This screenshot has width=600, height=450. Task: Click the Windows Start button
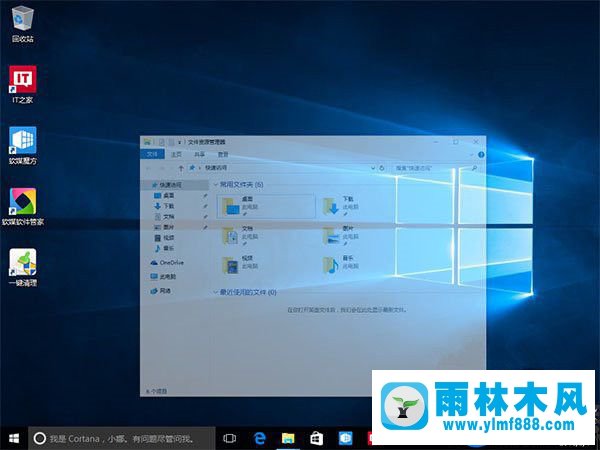coord(14,439)
